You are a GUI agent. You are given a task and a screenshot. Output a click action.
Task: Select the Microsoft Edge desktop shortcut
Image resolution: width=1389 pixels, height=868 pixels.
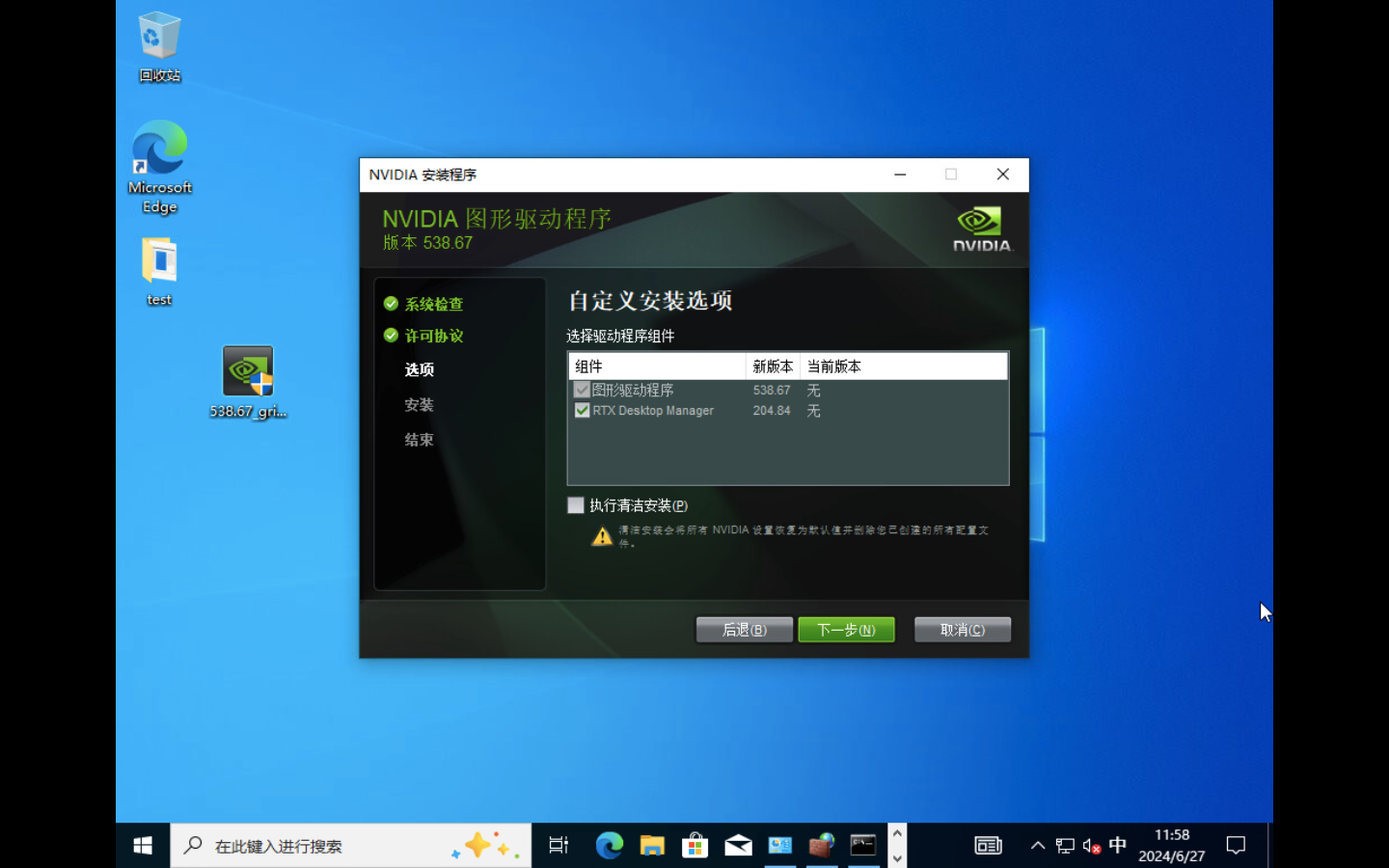pos(159,167)
